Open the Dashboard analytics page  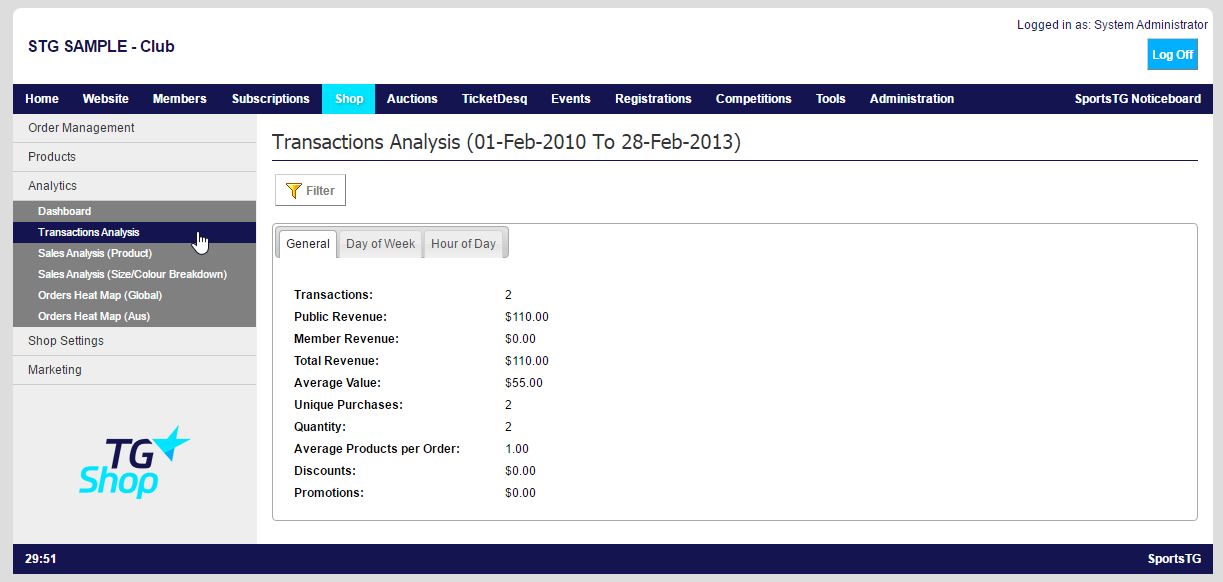pos(134,211)
